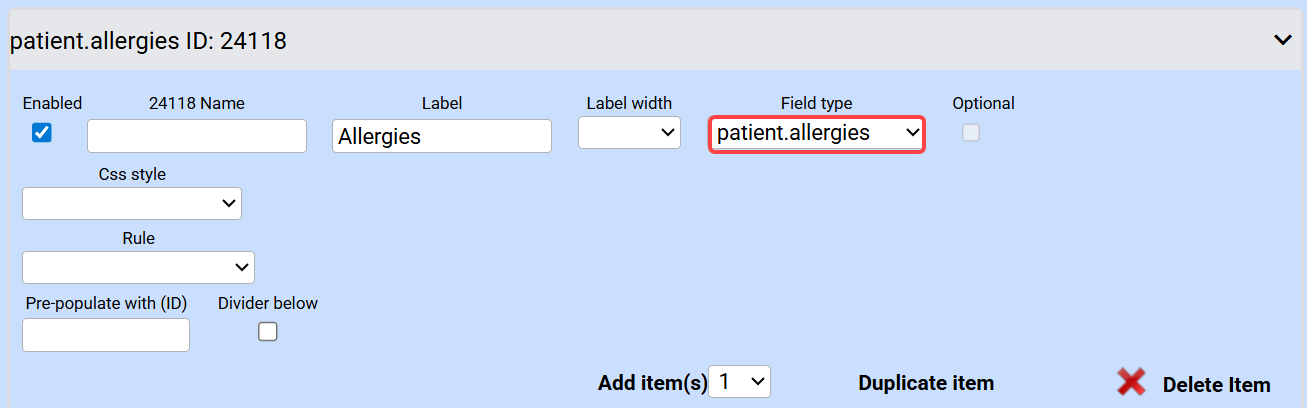Viewport: 1307px width, 408px height.
Task: Focus the Pre-populate with (ID) field
Action: coord(105,335)
